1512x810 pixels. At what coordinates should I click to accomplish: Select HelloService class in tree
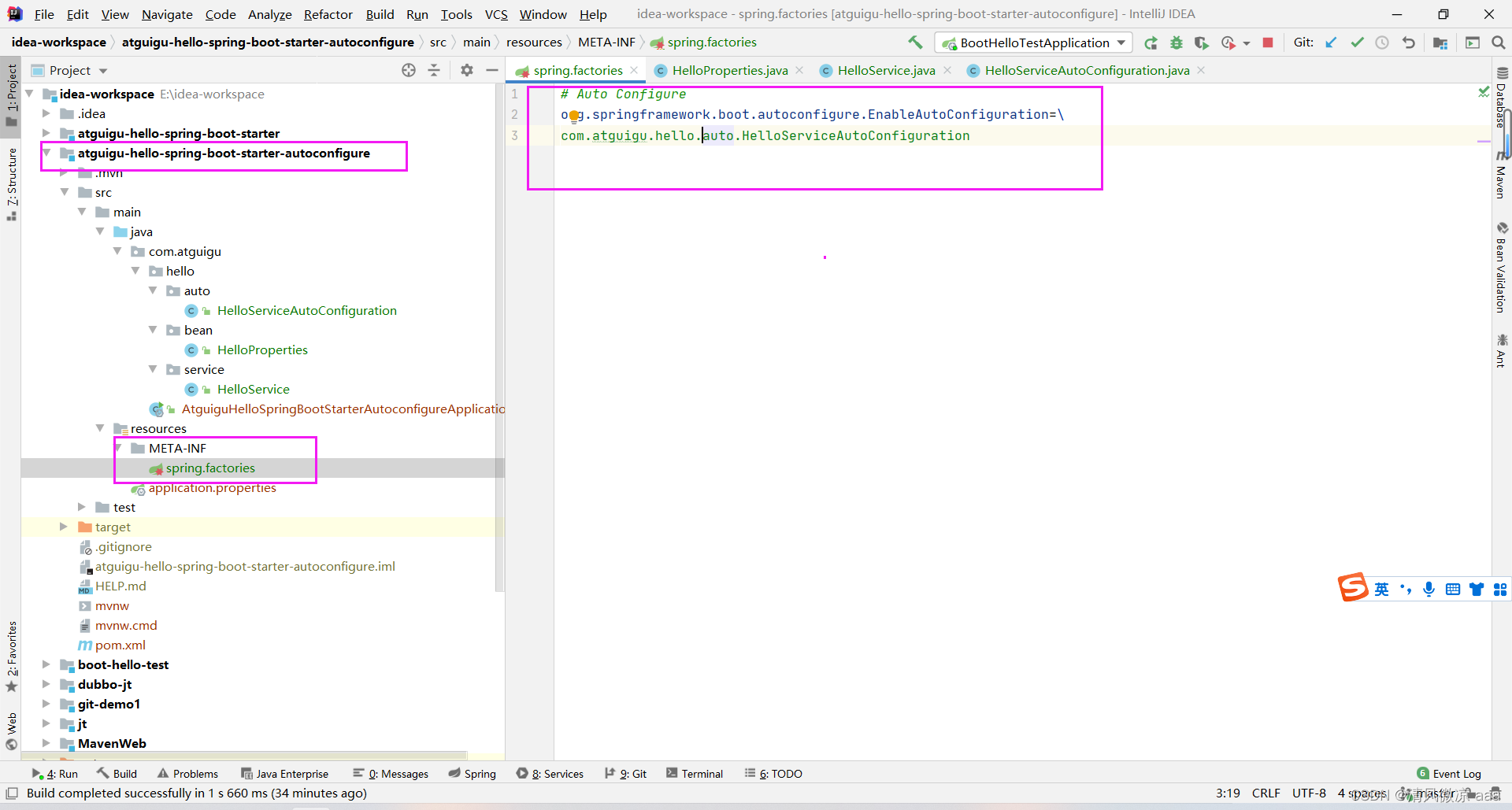[x=253, y=389]
